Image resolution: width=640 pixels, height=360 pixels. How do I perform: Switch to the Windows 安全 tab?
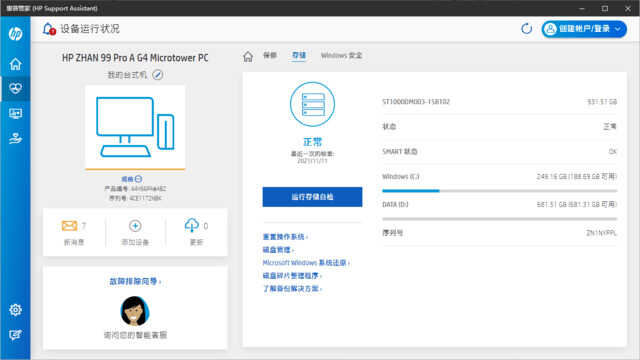point(341,56)
